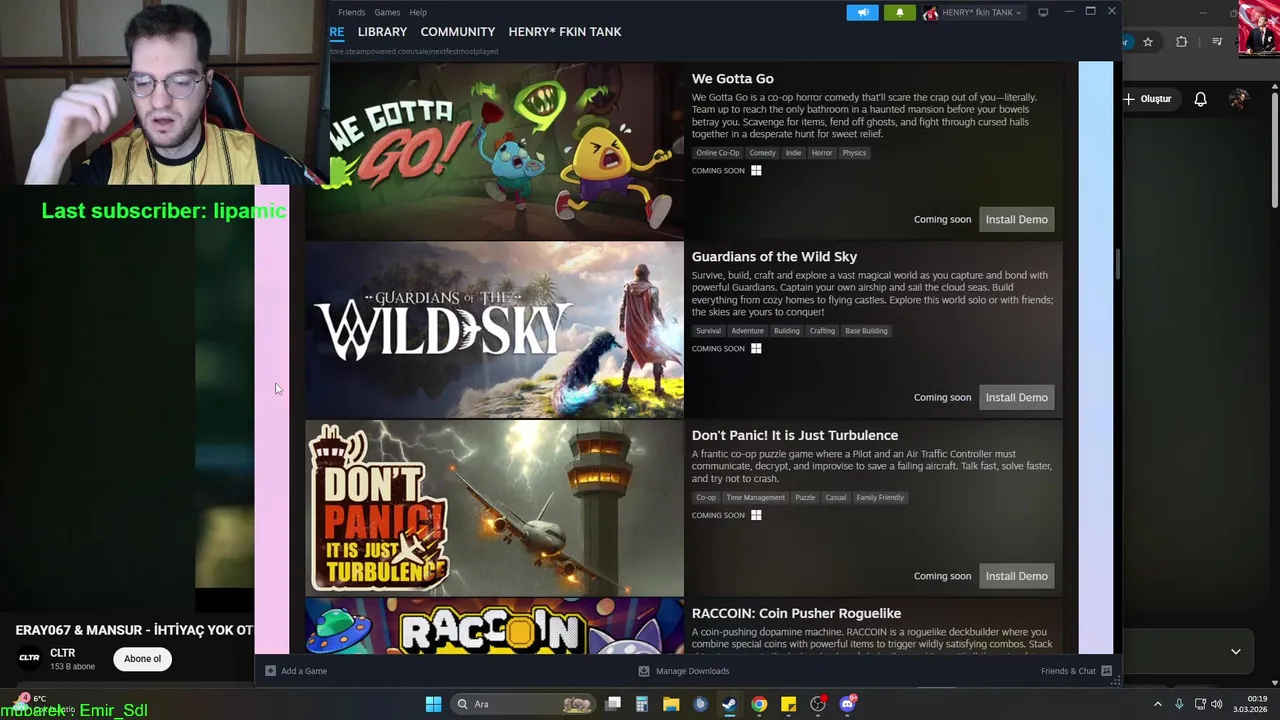Viewport: 1280px width, 720px height.
Task: Open Sticky Notes from taskbar
Action: 788,704
